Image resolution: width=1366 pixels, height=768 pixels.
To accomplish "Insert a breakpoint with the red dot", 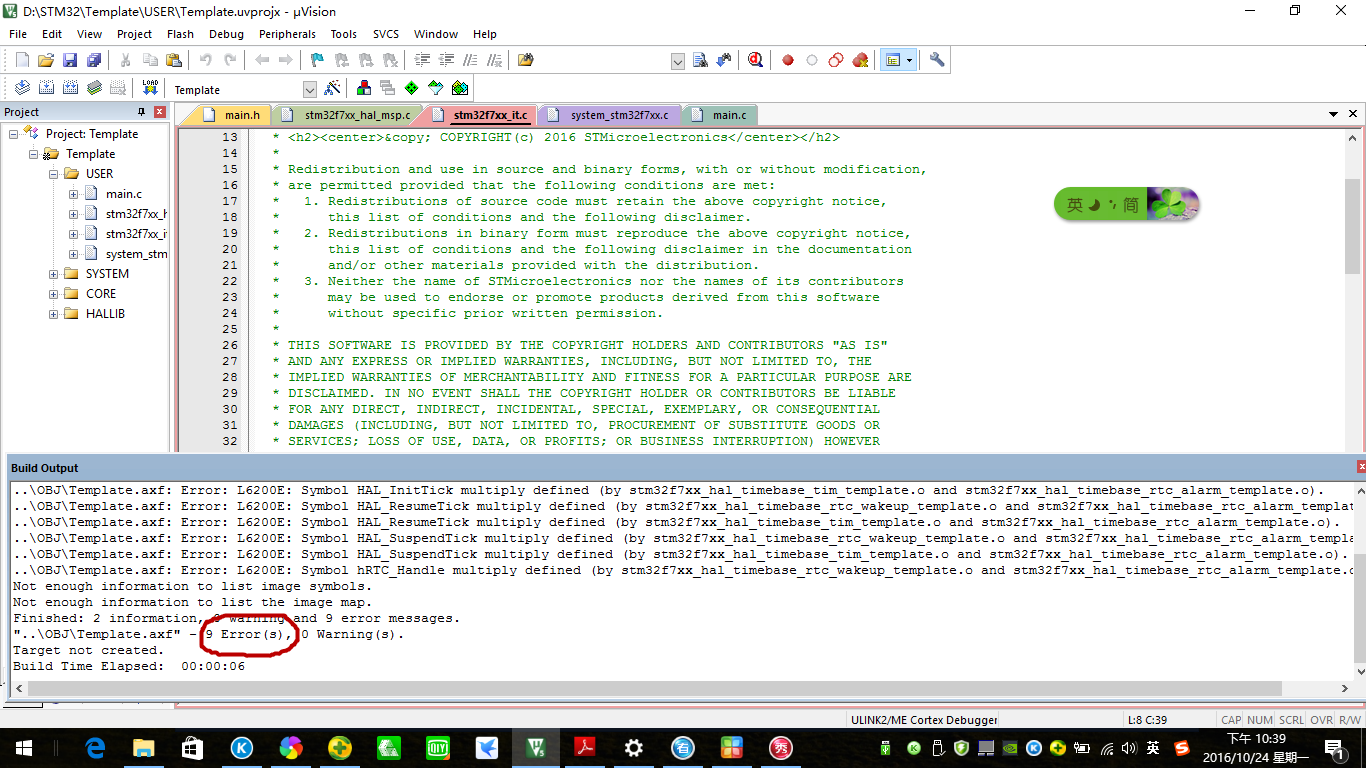I will (x=788, y=60).
